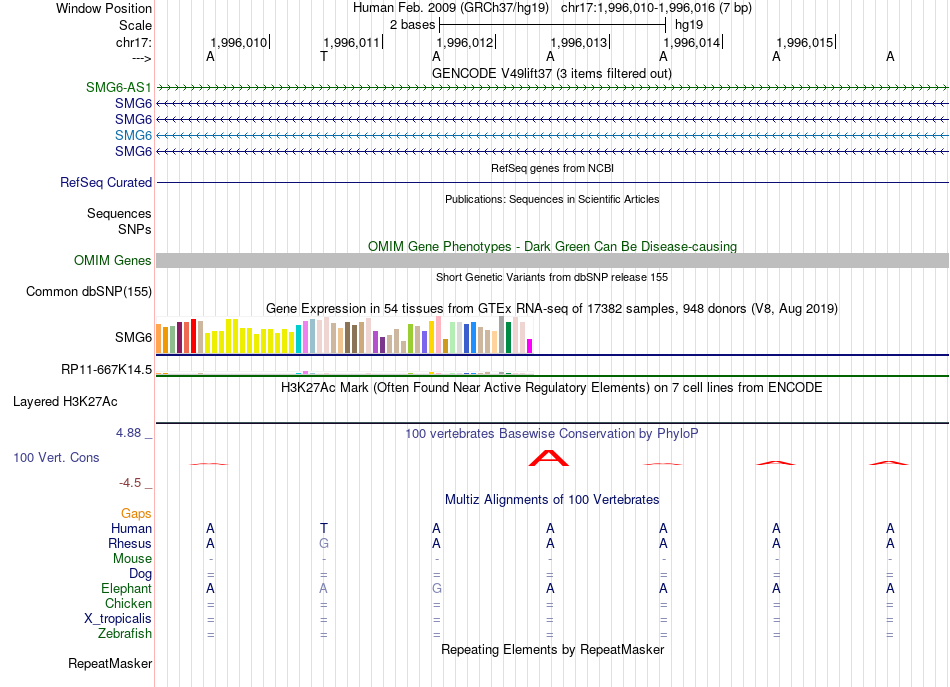The height and width of the screenshot is (687, 950).
Task: Click the faded A in Elephant row
Action: (324, 588)
